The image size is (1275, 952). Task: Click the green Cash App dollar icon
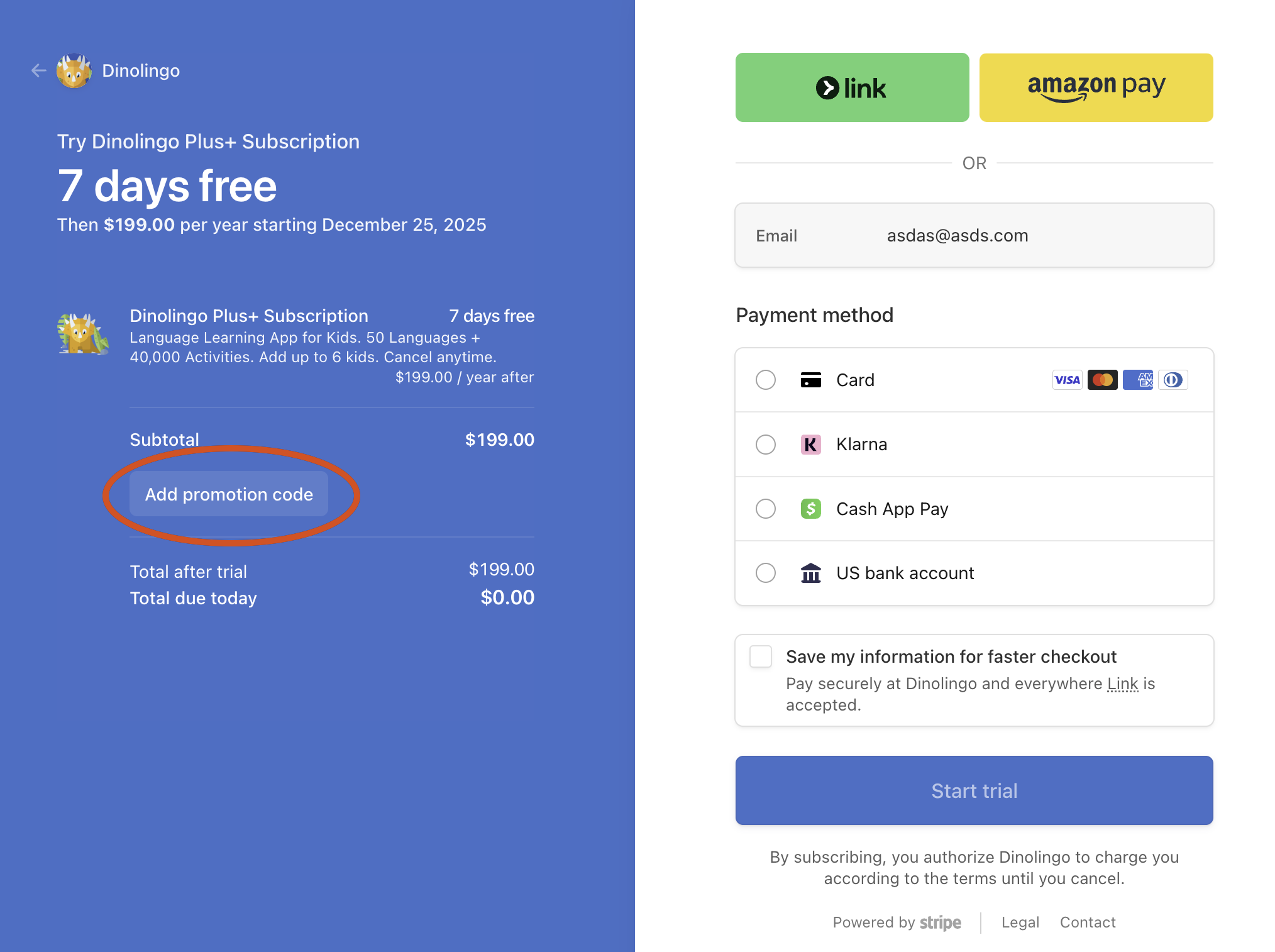coord(810,509)
